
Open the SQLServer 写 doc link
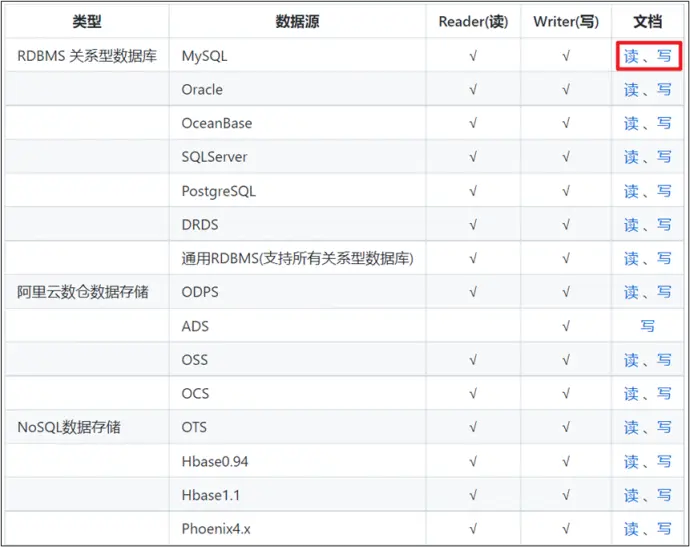click(664, 157)
